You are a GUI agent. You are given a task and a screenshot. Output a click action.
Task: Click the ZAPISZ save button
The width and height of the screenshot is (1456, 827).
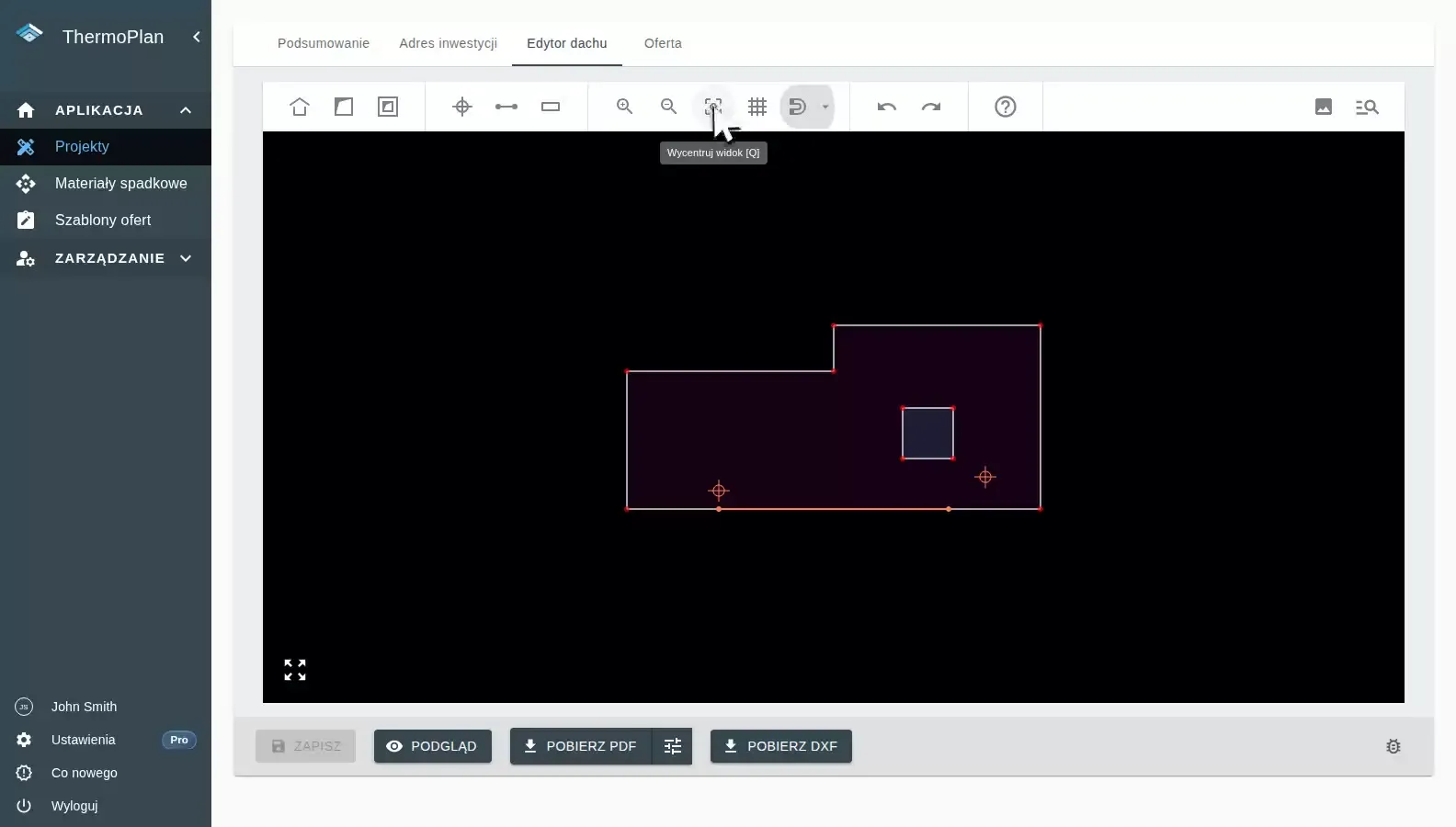(306, 746)
